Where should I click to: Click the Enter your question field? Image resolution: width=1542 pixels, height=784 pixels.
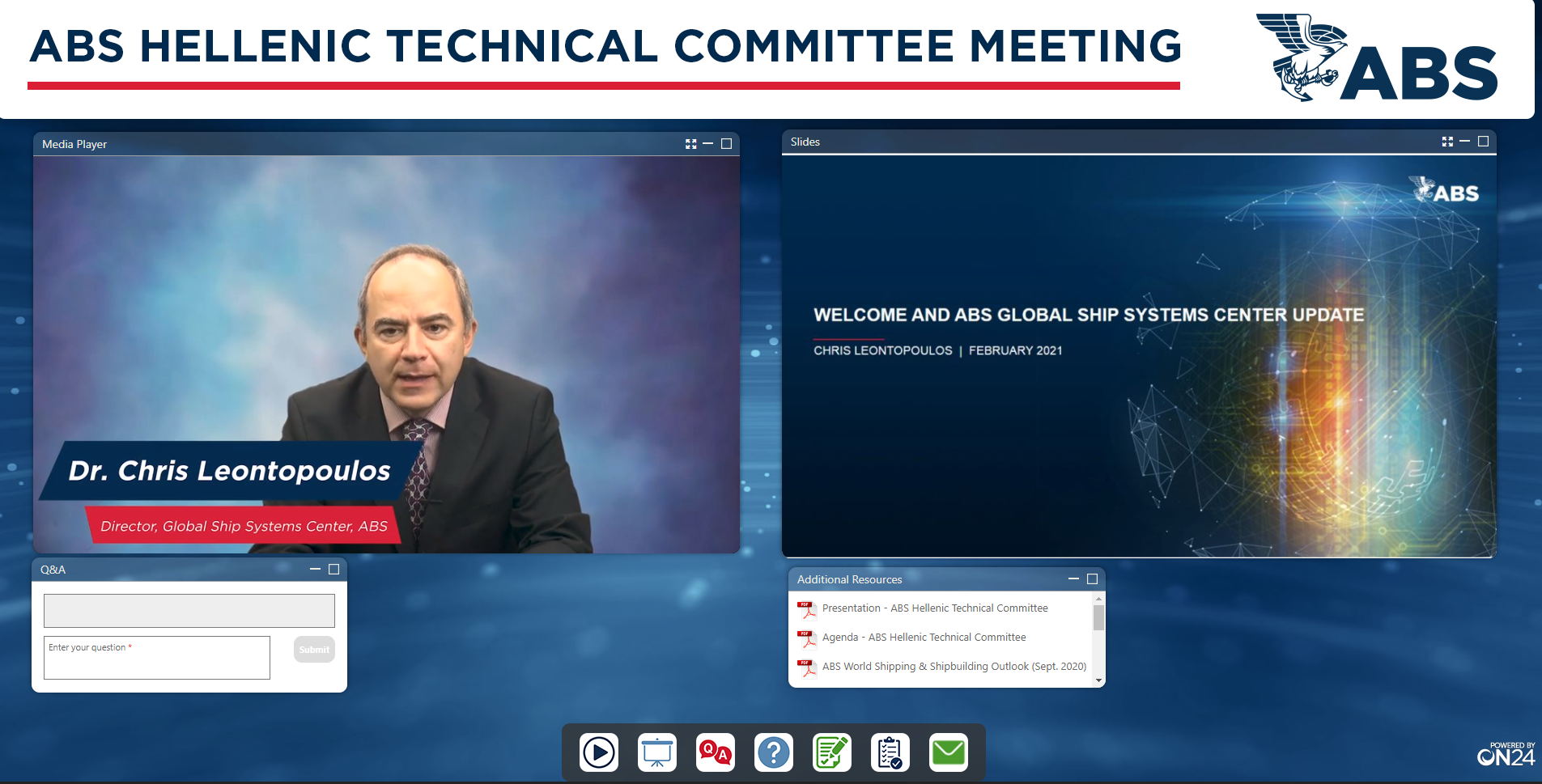pyautogui.click(x=157, y=658)
